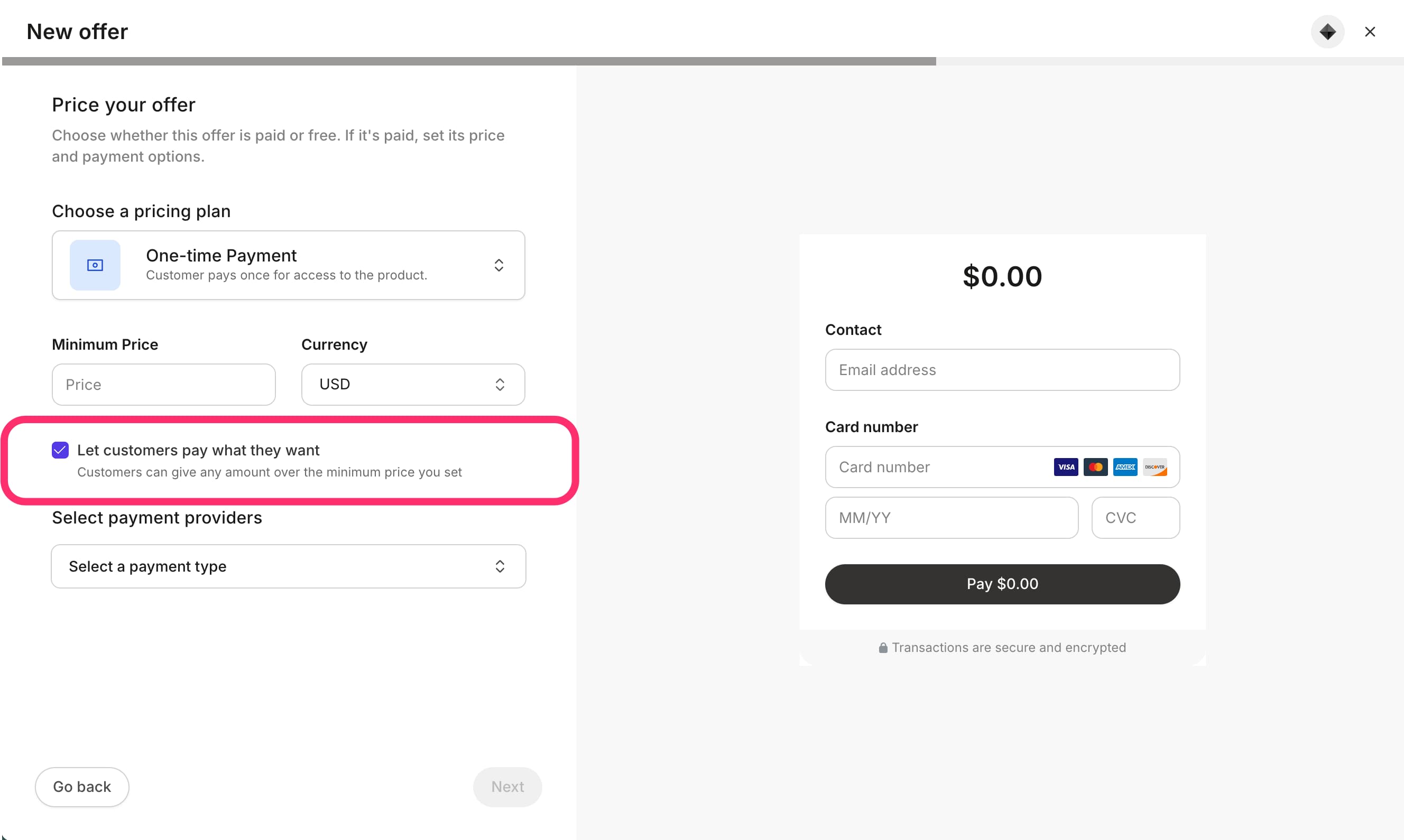Viewport: 1404px width, 840px height.
Task: Click the Pay $0.00 button
Action: (x=1002, y=584)
